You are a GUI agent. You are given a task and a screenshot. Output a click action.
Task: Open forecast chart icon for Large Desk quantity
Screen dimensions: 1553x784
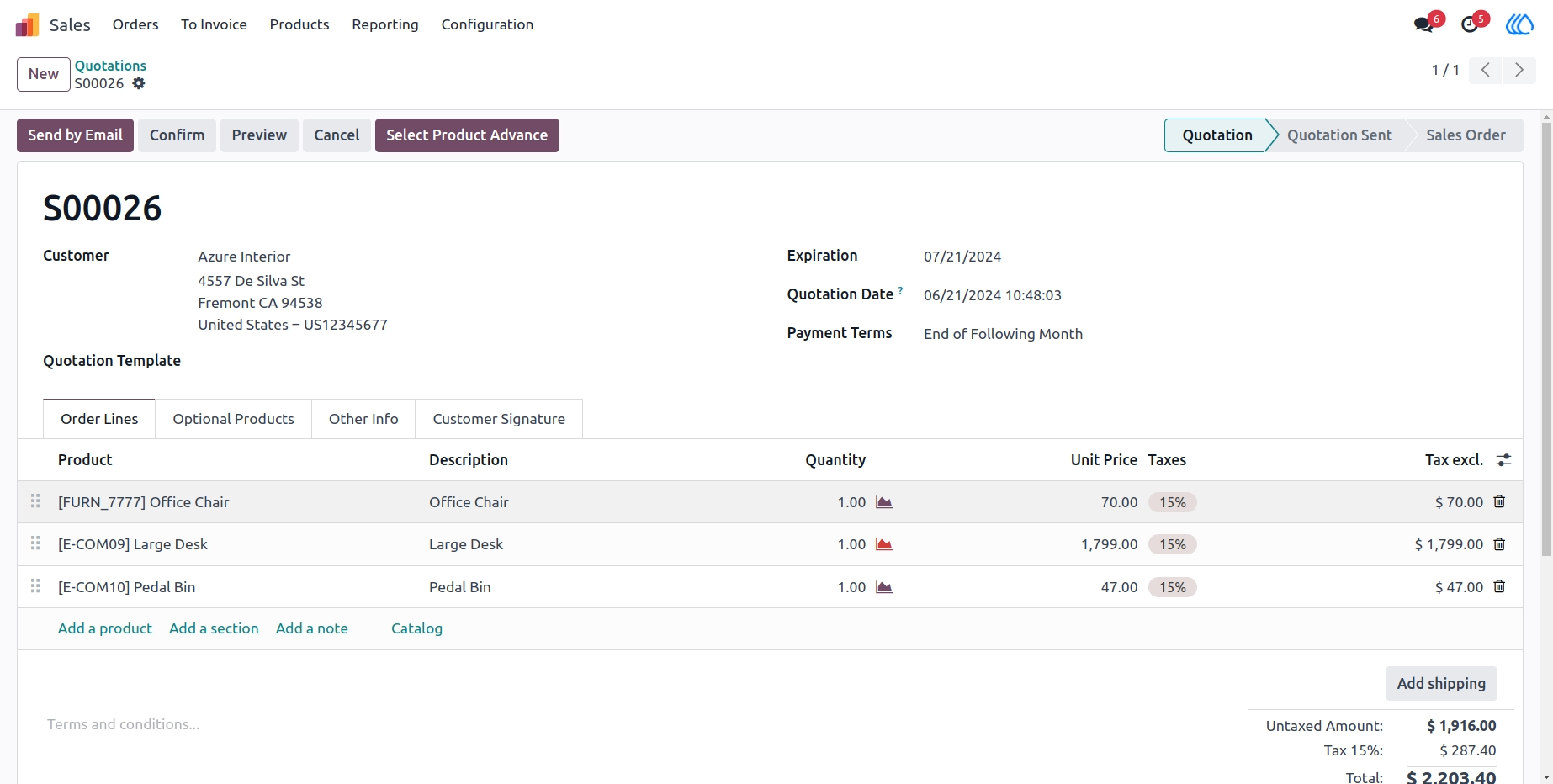[883, 544]
